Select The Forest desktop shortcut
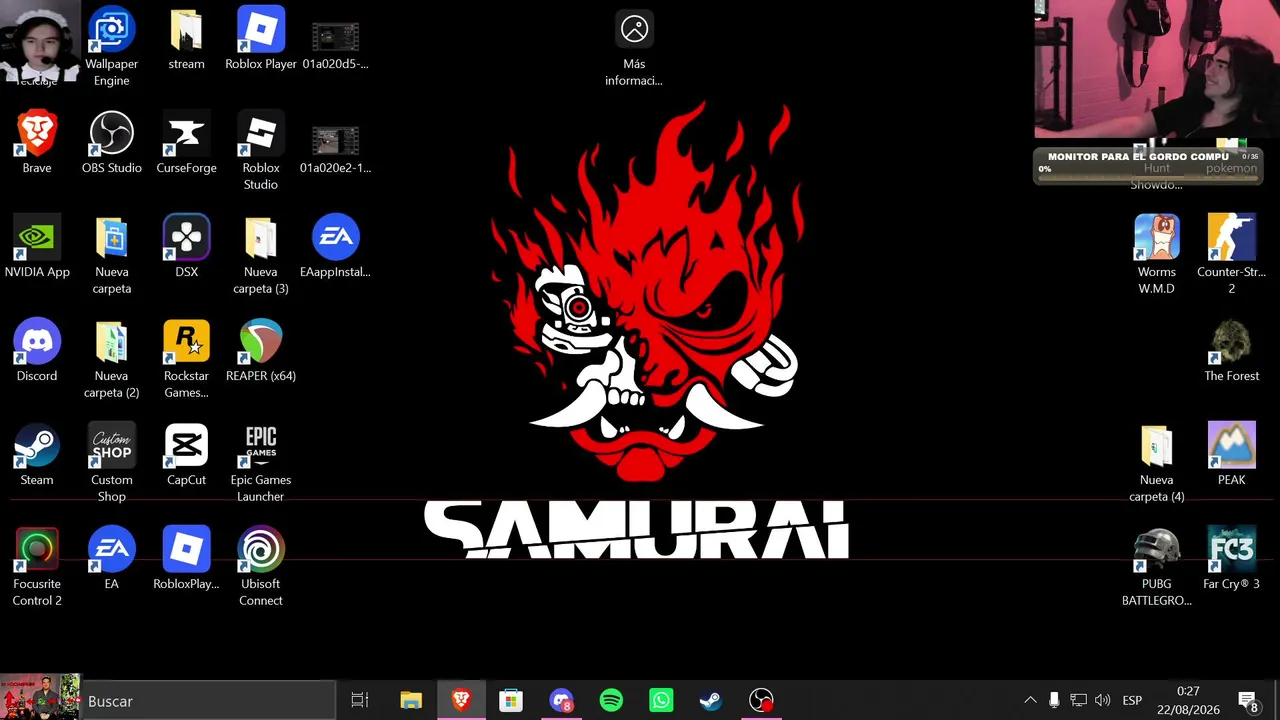The height and width of the screenshot is (720, 1280). tap(1231, 351)
